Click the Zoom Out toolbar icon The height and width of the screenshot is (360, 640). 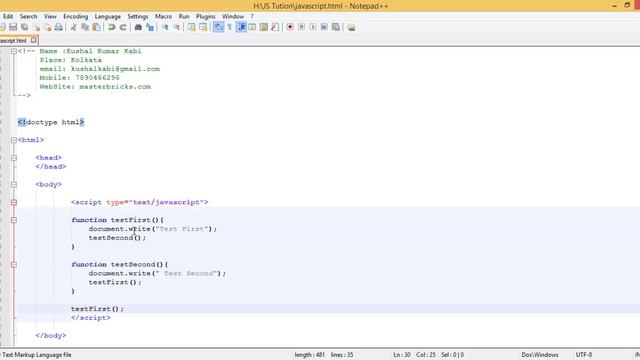176,27
